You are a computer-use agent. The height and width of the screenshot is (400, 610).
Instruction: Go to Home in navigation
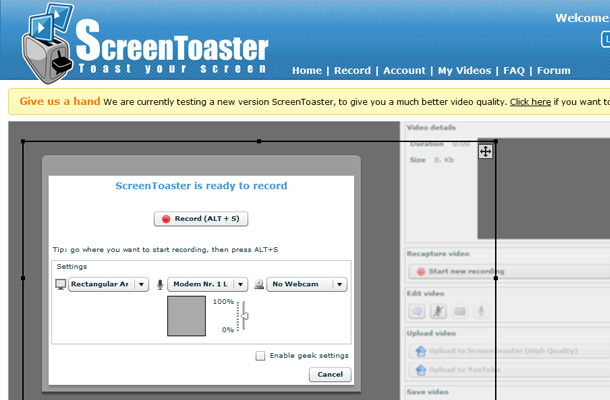pyautogui.click(x=307, y=70)
